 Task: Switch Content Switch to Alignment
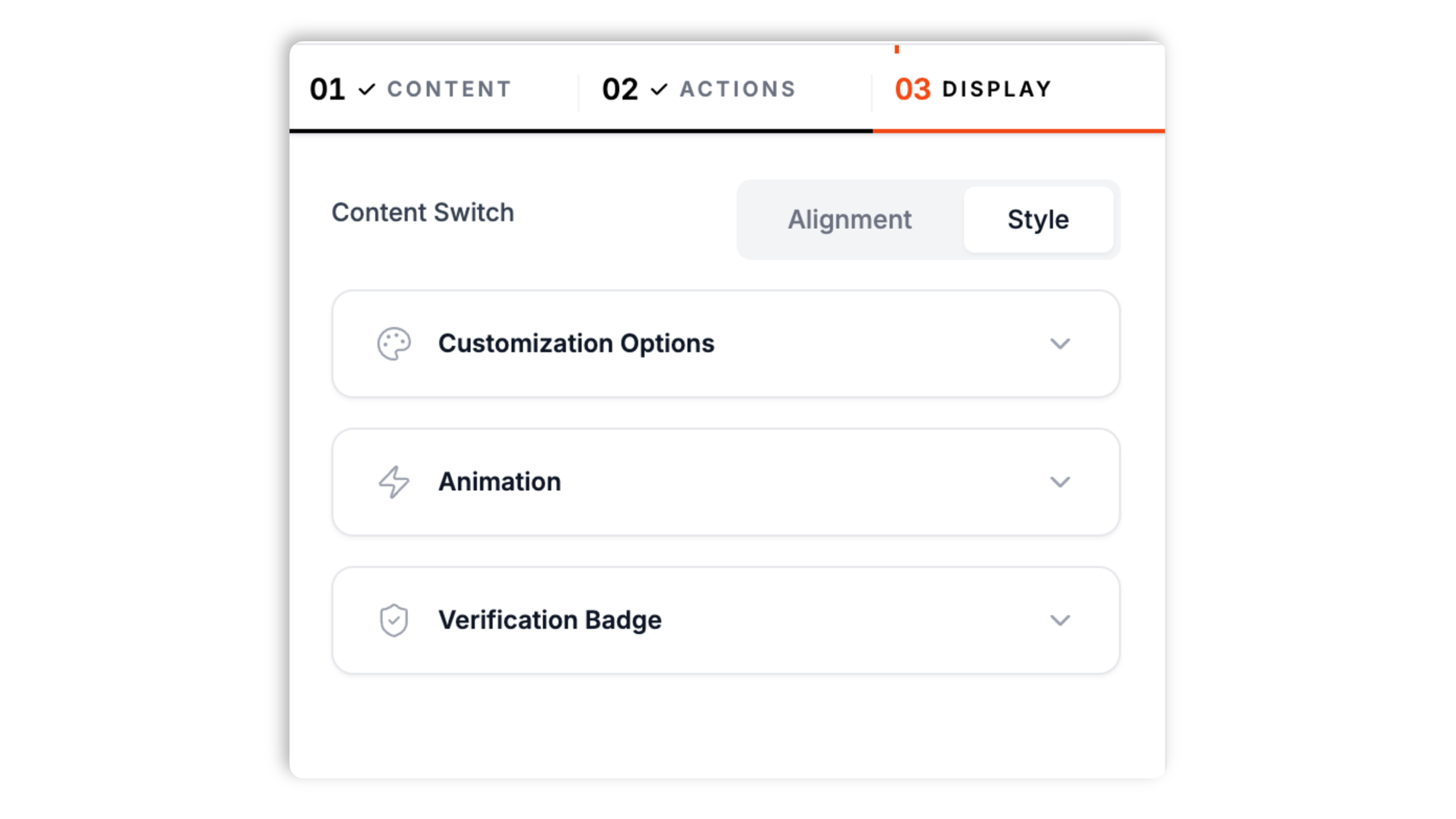point(850,220)
